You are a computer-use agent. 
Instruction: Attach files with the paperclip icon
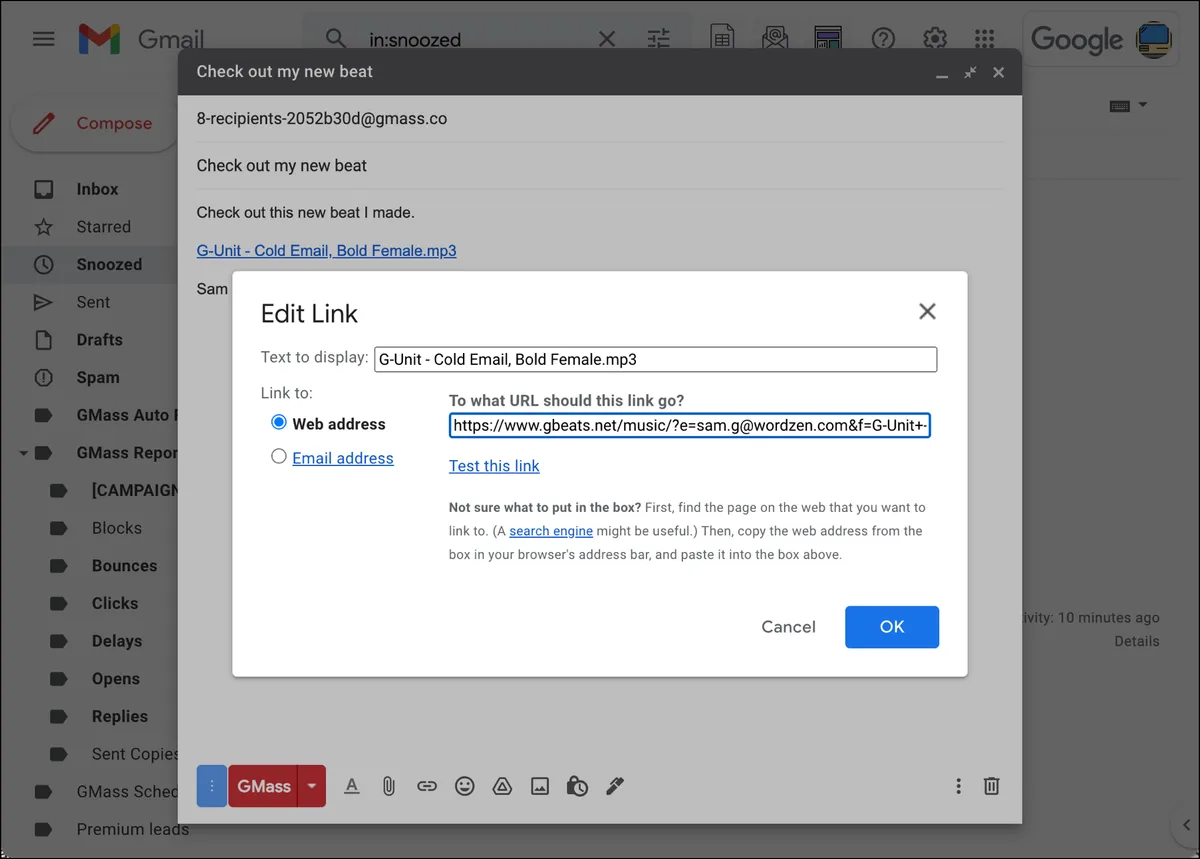pyautogui.click(x=389, y=786)
